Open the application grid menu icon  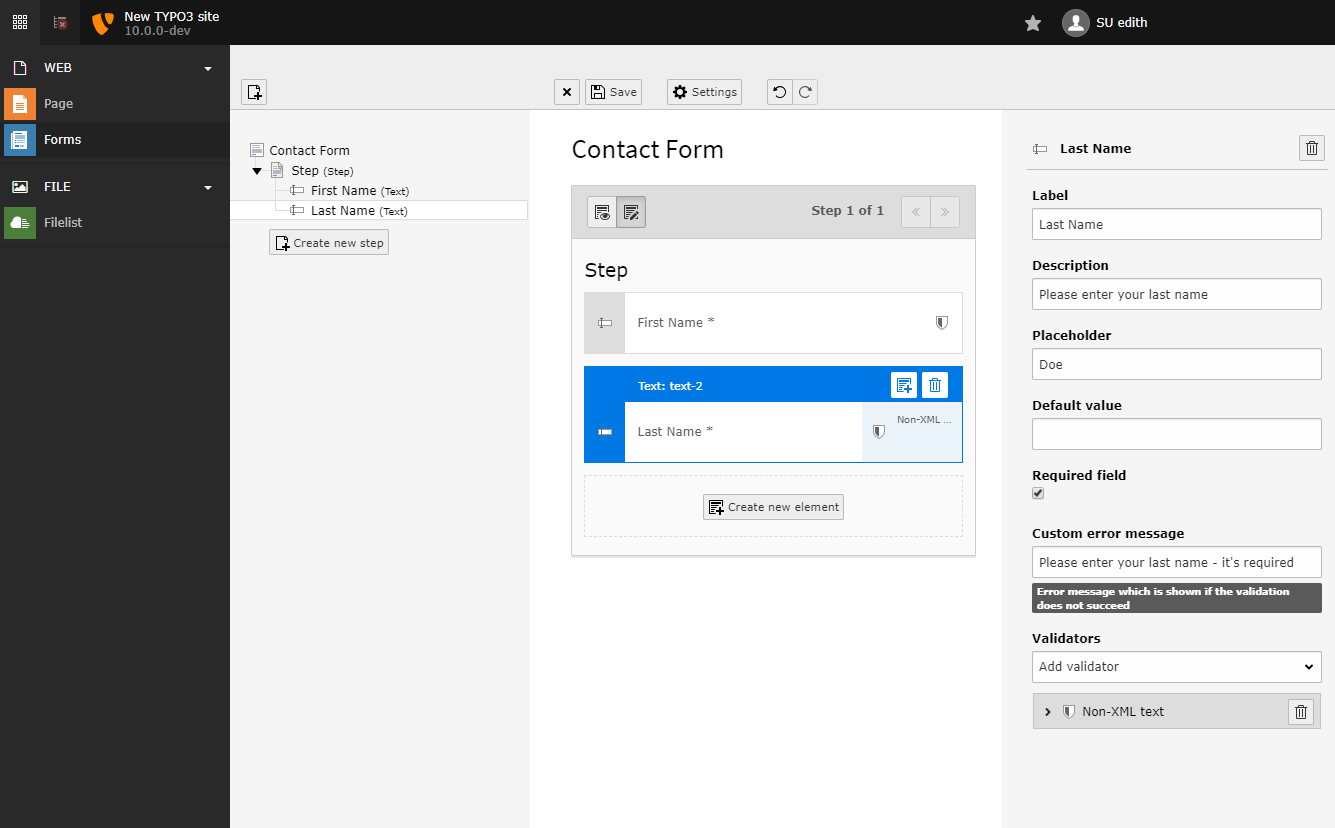19,22
